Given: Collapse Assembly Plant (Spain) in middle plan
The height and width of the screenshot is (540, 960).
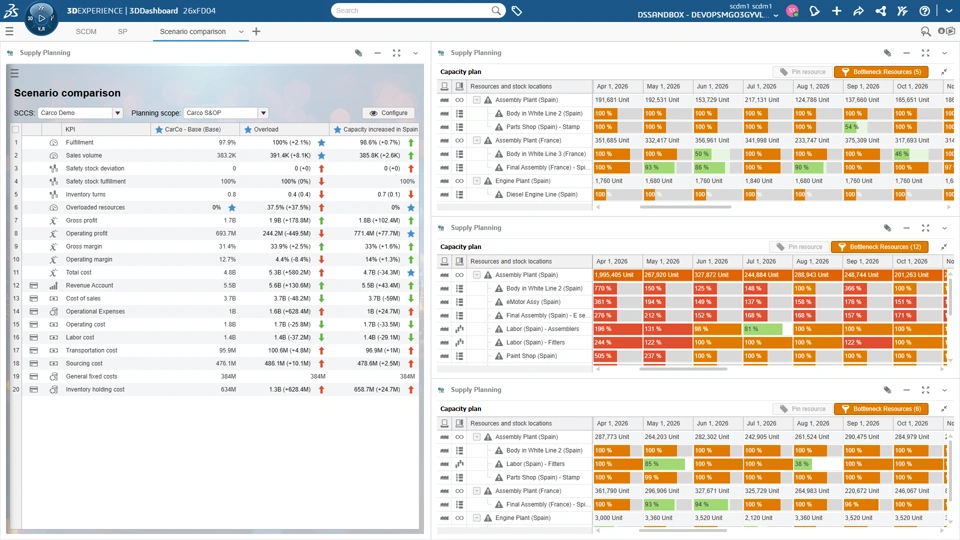Looking at the screenshot, I should tap(476, 275).
